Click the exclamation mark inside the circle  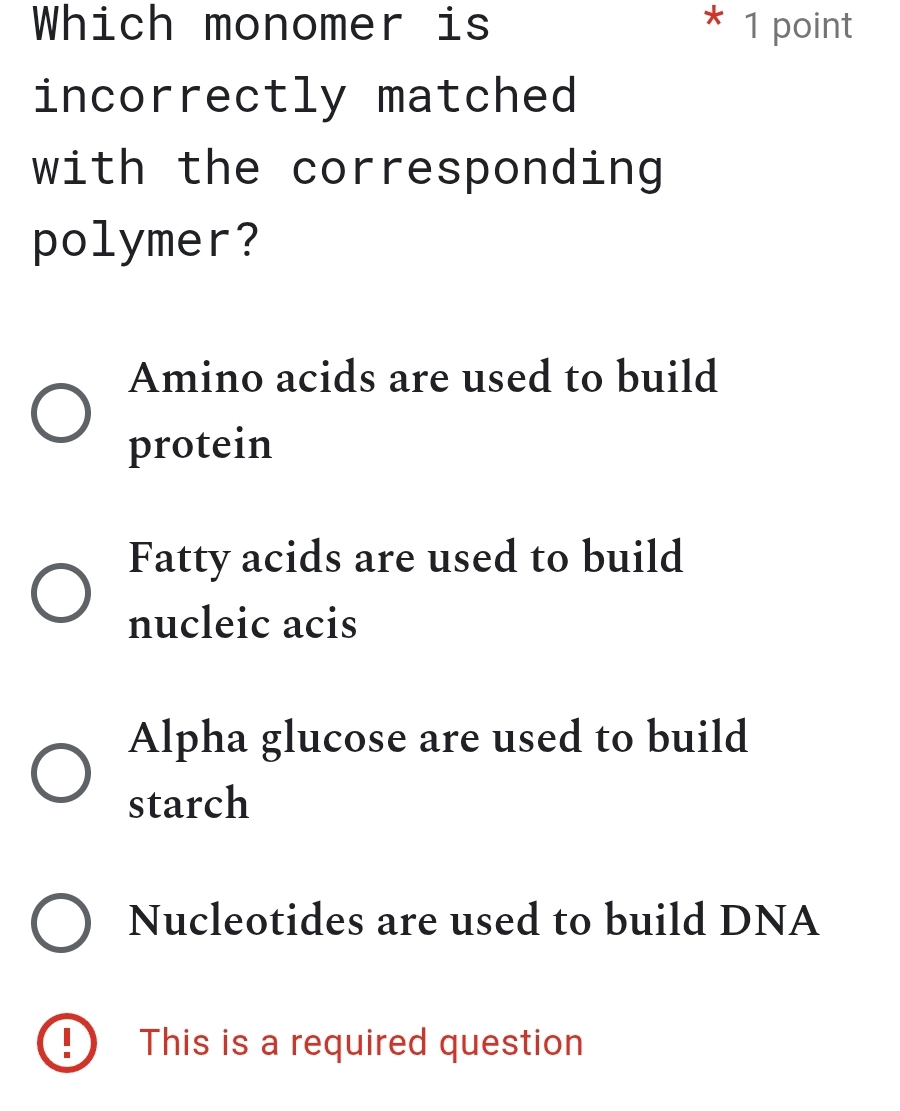pyautogui.click(x=66, y=1042)
